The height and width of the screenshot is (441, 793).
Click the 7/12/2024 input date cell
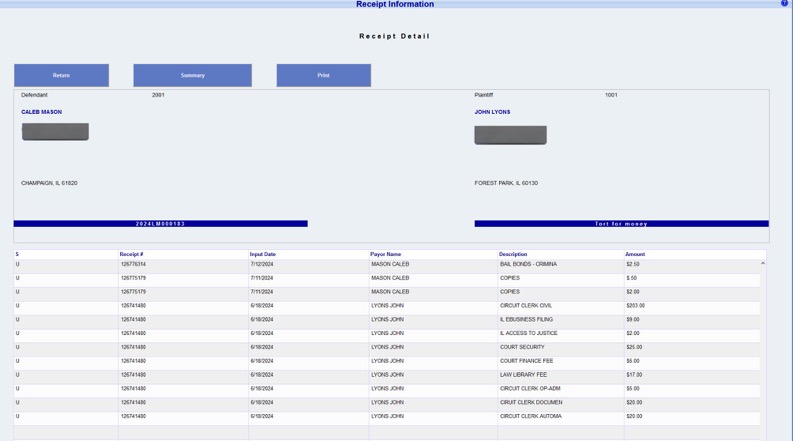261,264
